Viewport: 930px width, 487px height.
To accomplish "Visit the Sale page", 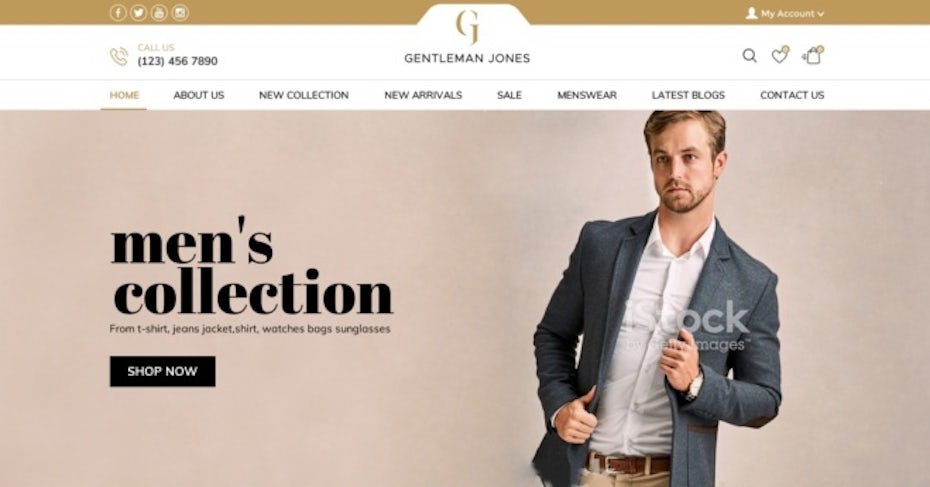I will pyautogui.click(x=509, y=95).
